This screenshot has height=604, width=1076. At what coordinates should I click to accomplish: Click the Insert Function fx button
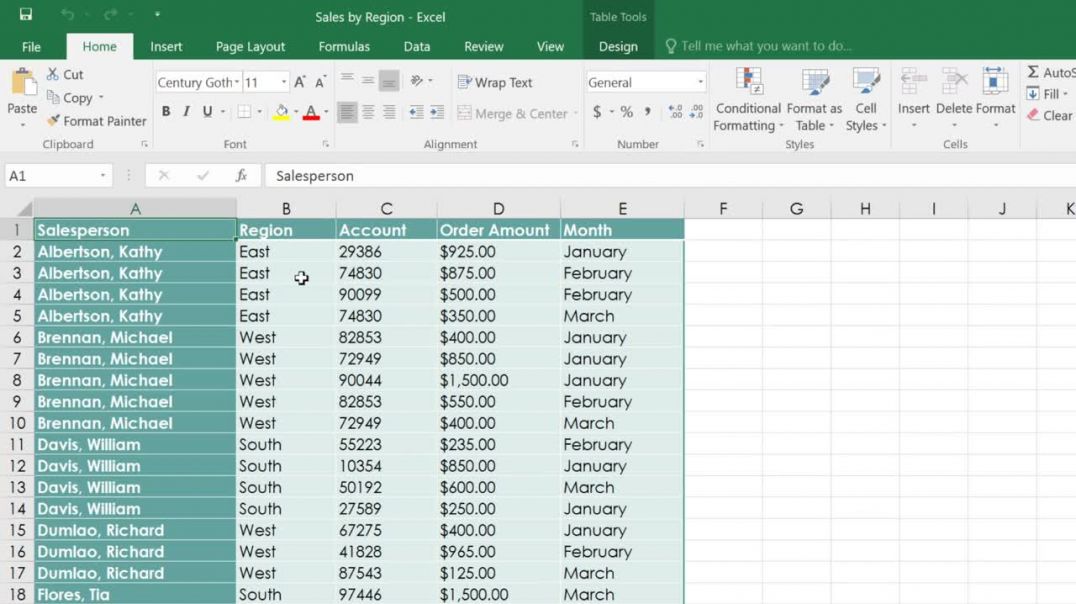click(242, 176)
